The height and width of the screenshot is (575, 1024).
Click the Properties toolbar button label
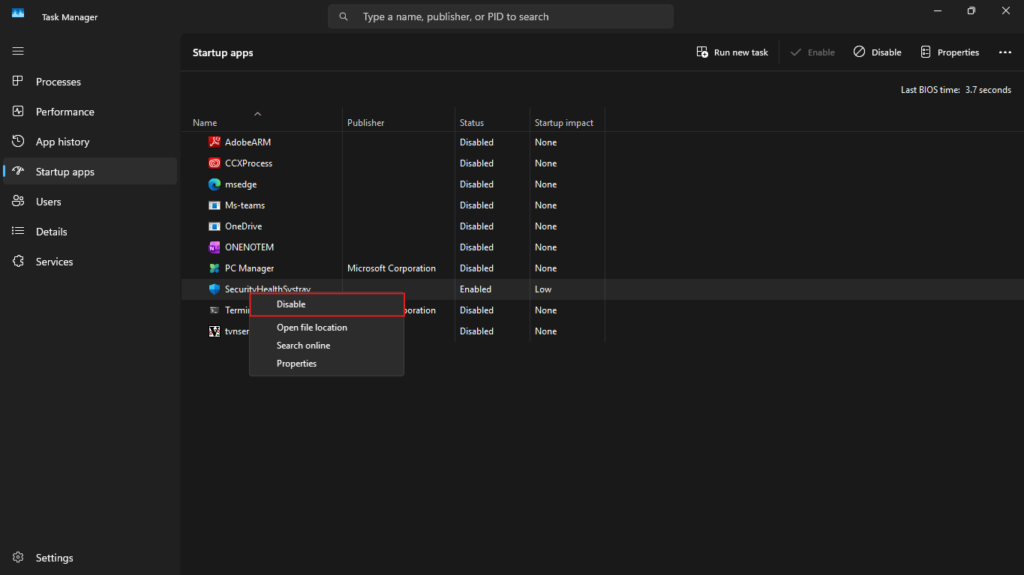pos(958,52)
